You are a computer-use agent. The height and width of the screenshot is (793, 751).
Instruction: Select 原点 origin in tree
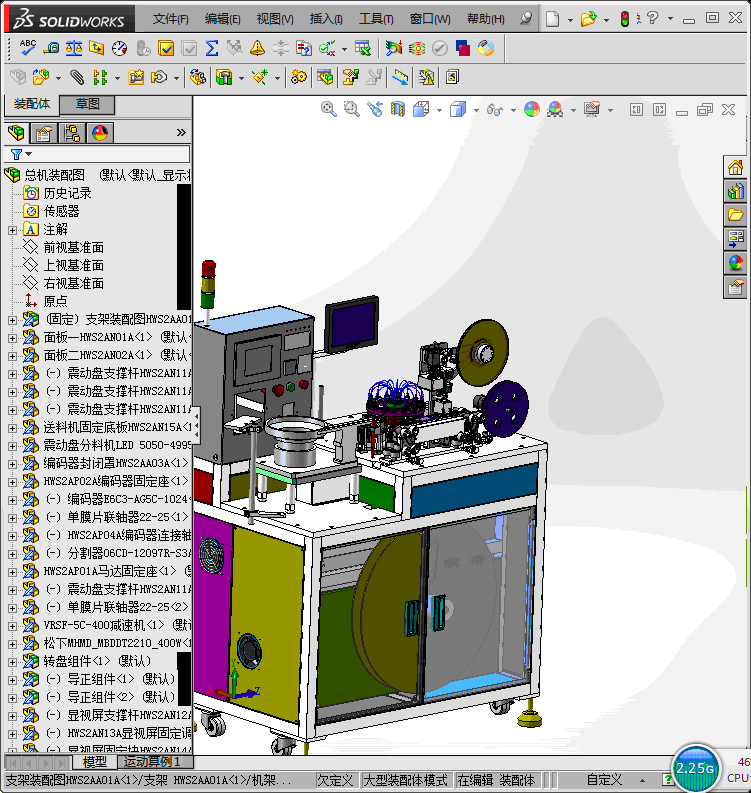pyautogui.click(x=55, y=301)
